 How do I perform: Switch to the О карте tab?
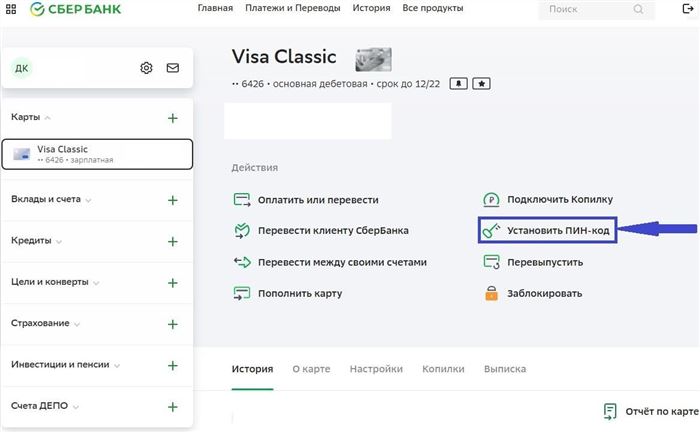tap(311, 369)
